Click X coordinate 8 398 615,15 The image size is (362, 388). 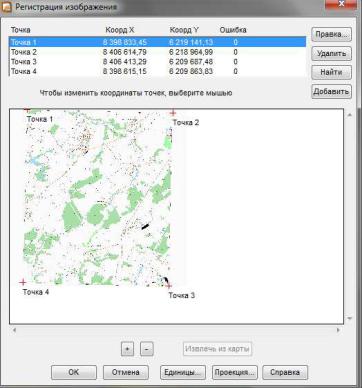point(125,71)
